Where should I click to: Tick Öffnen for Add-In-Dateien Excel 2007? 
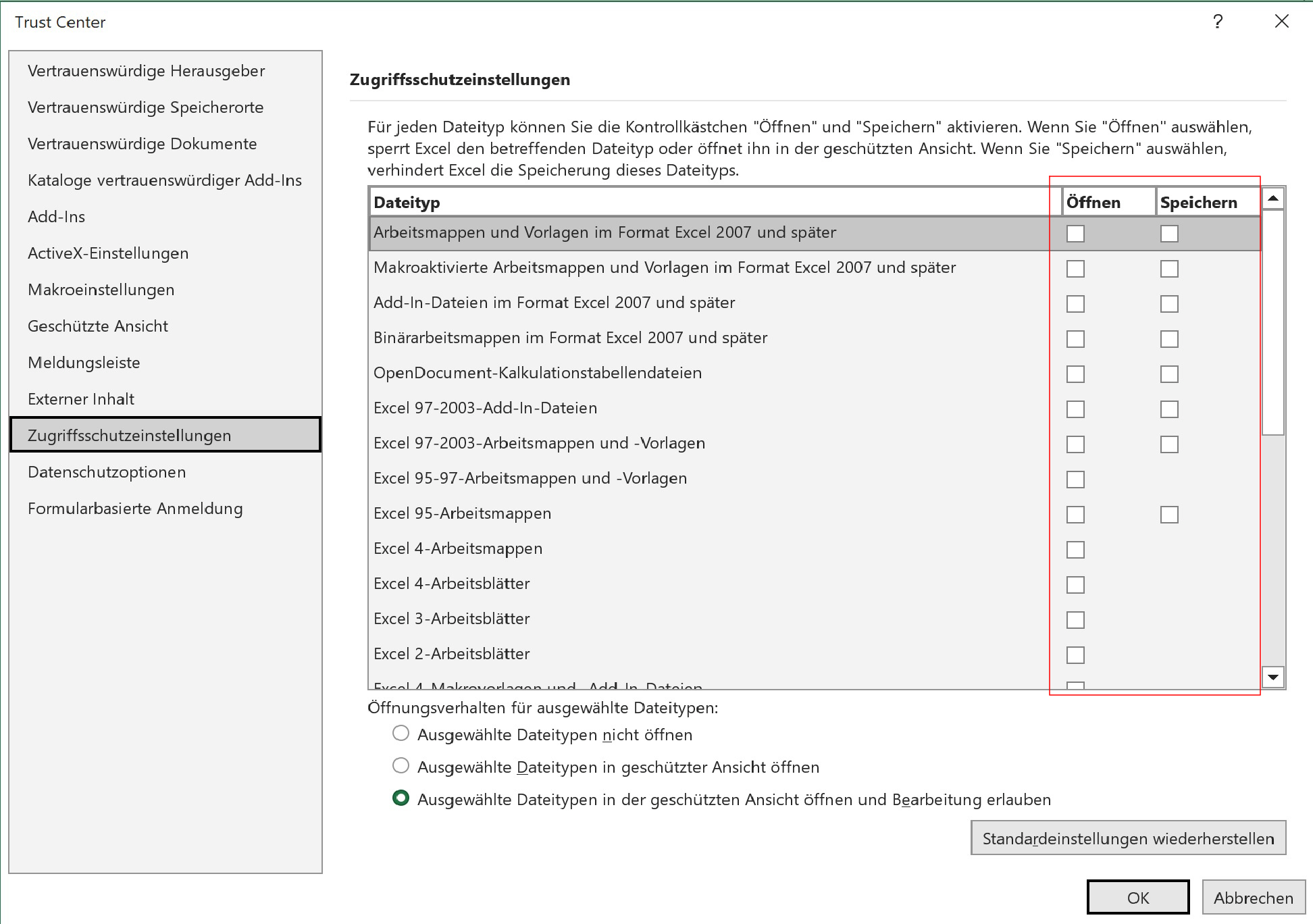[1075, 304]
